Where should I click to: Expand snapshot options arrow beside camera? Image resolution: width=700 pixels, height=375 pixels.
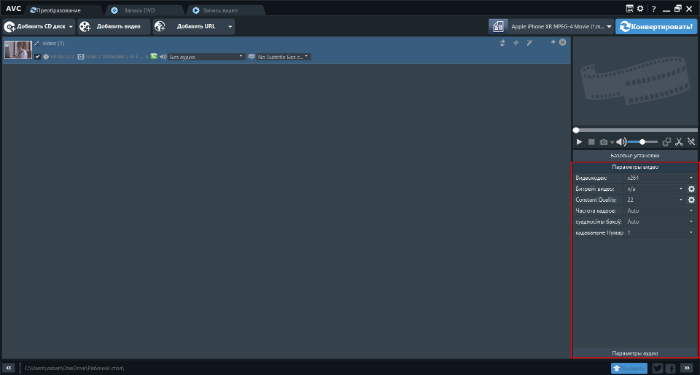[x=612, y=142]
